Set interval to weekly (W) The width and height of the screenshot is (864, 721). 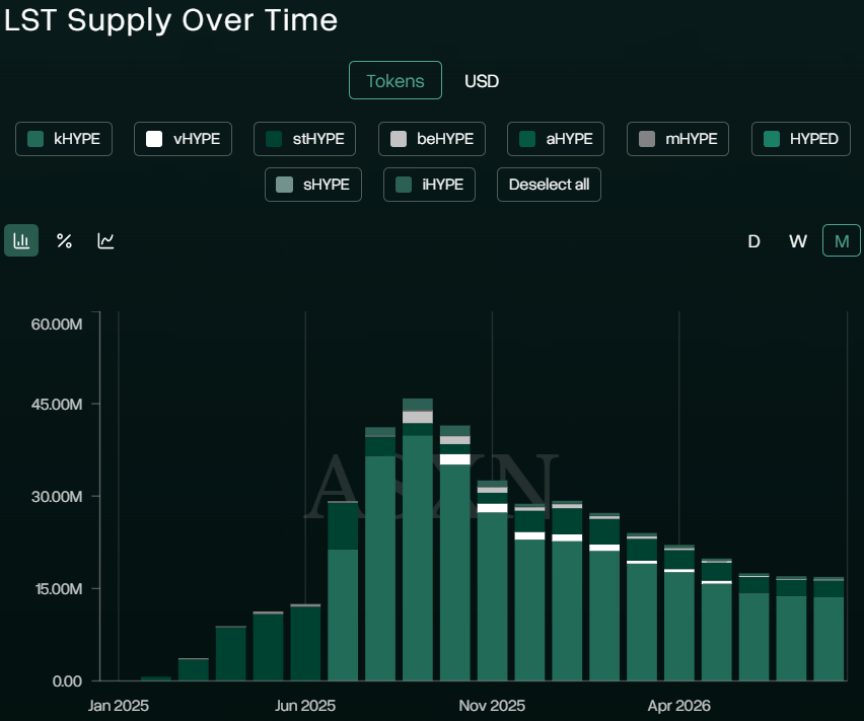point(797,241)
